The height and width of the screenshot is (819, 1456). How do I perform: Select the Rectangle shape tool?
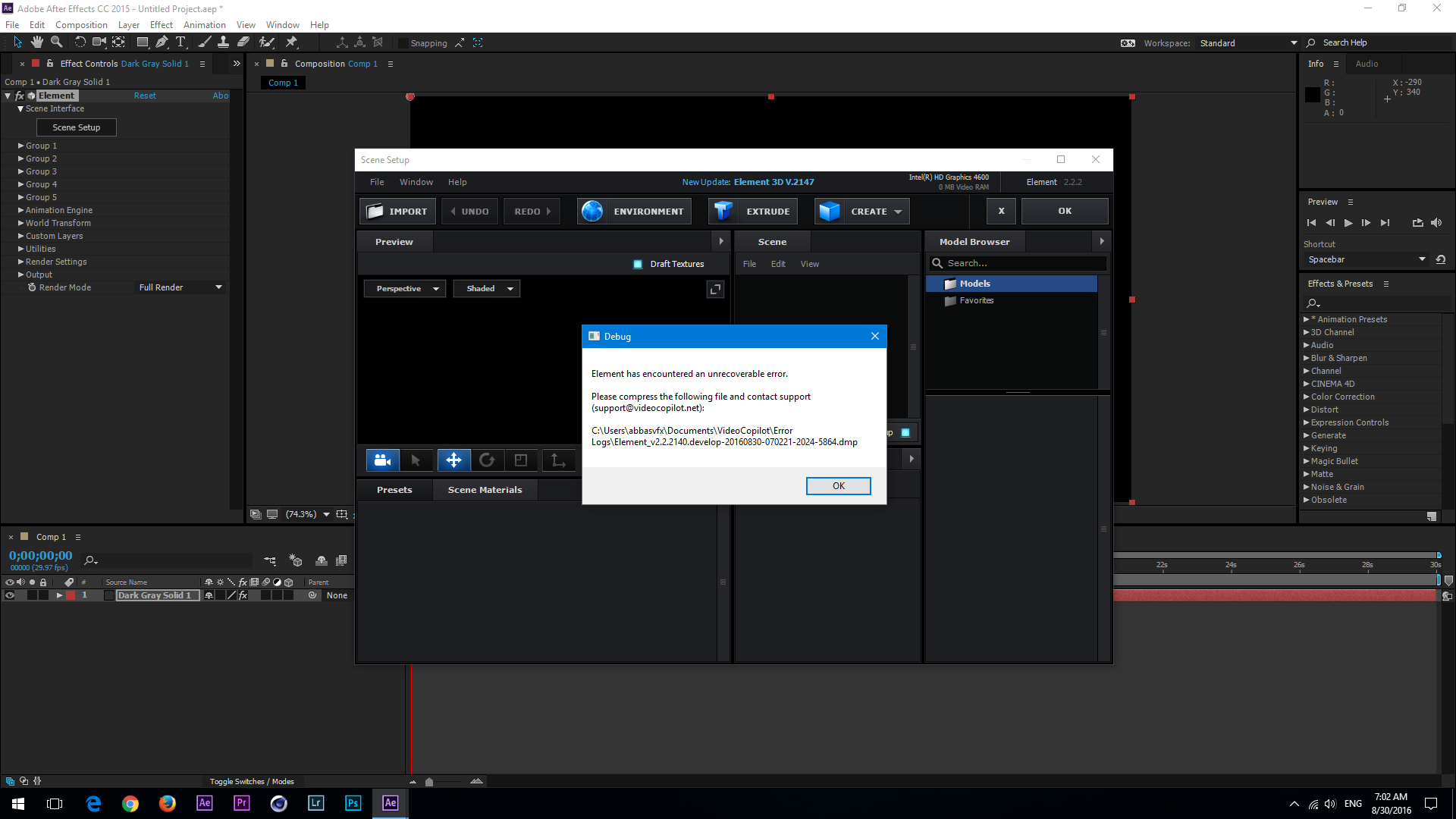point(142,42)
